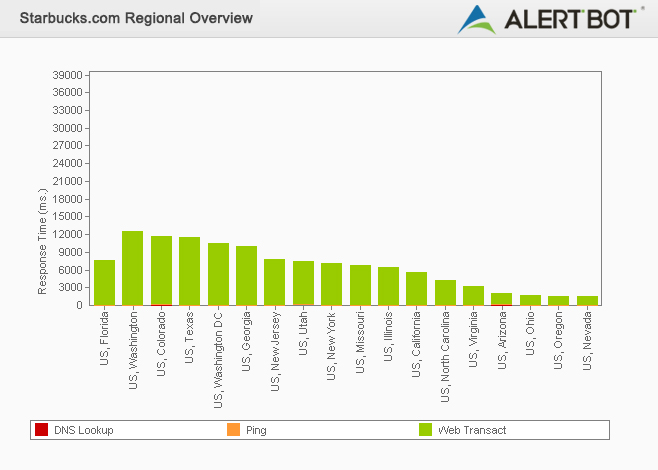Click the AlertBot triangle logo icon
This screenshot has height=470, width=658.
[478, 19]
